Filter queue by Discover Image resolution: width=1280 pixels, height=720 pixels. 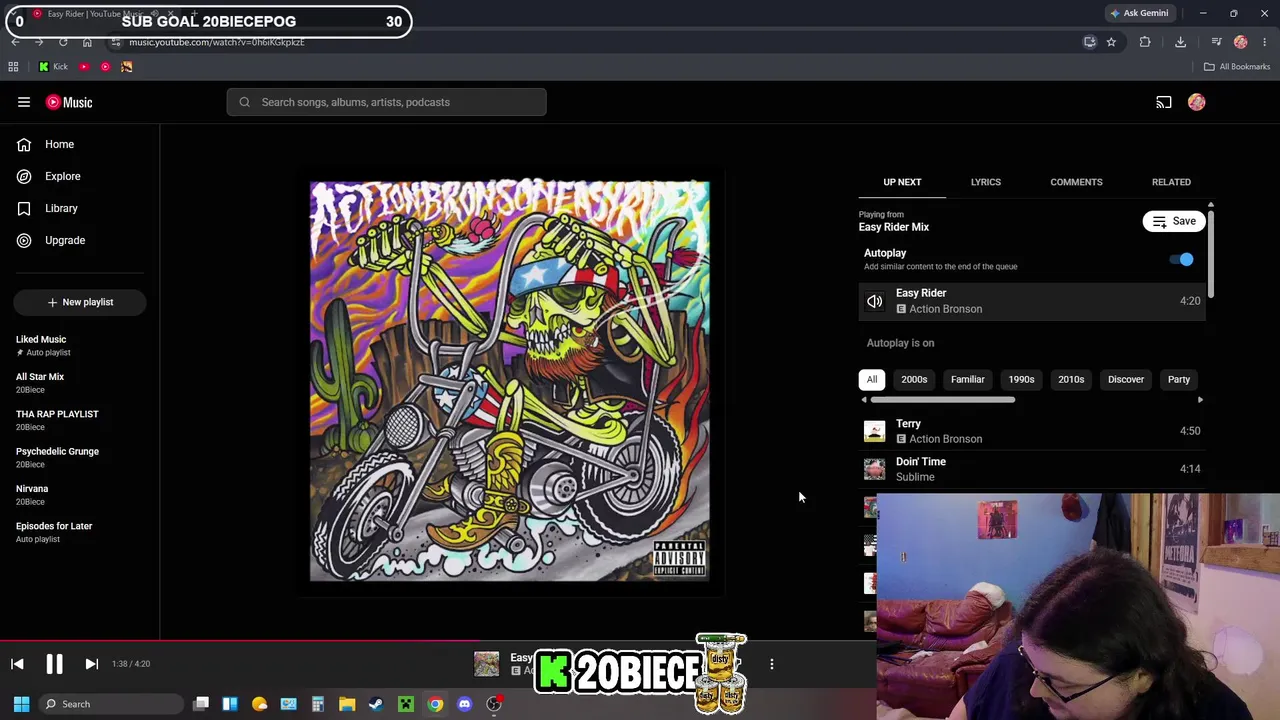point(1126,379)
